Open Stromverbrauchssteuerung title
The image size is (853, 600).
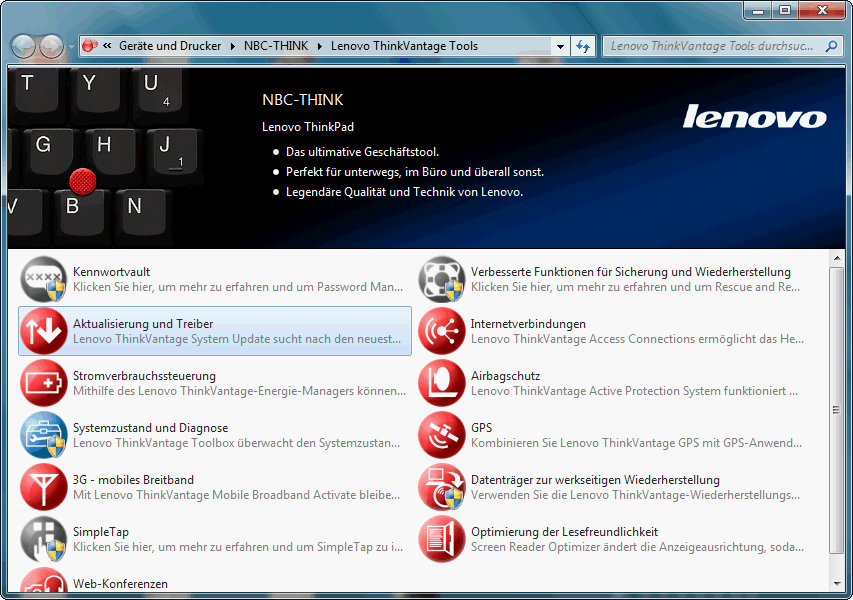pos(144,376)
